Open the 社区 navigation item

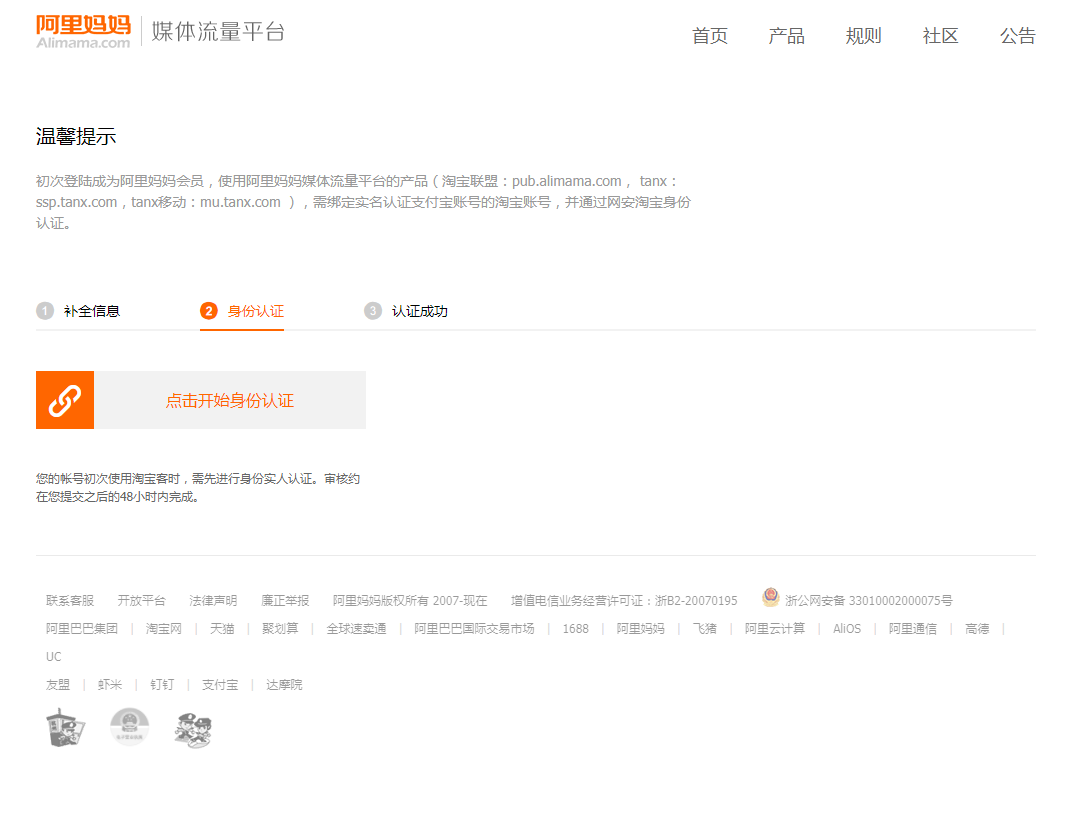point(940,36)
